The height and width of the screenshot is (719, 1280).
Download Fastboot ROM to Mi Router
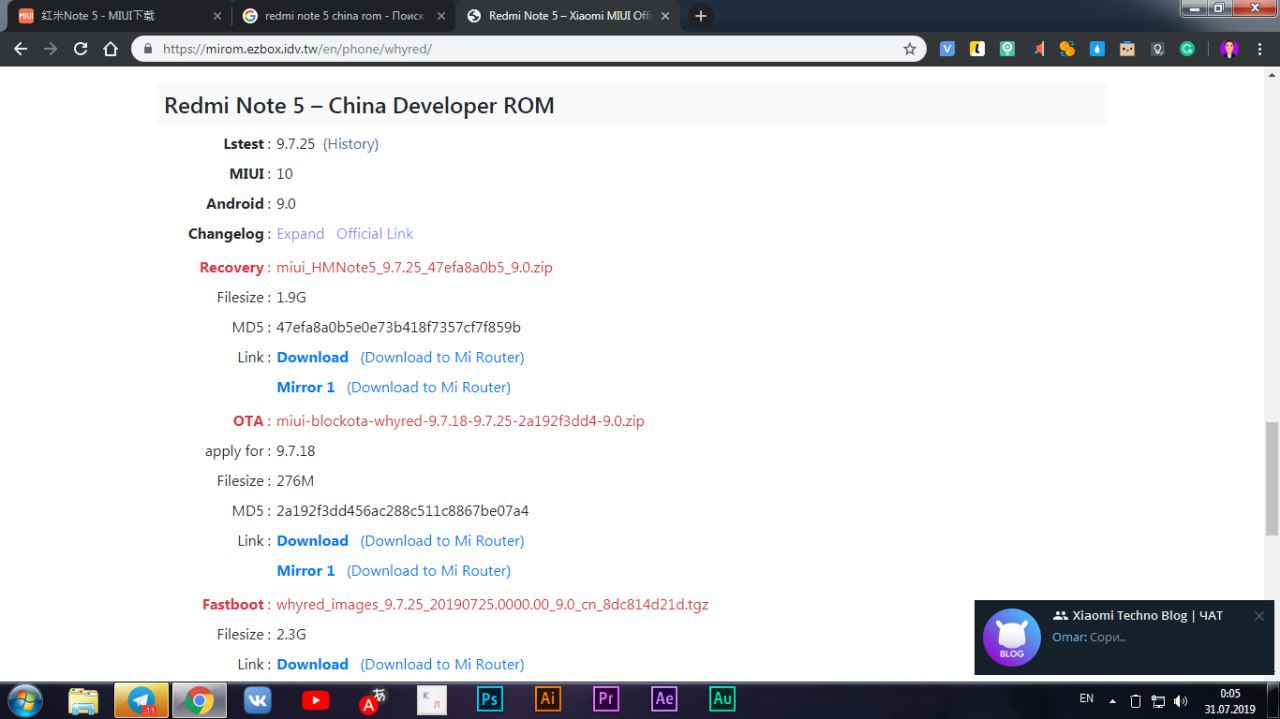[442, 664]
